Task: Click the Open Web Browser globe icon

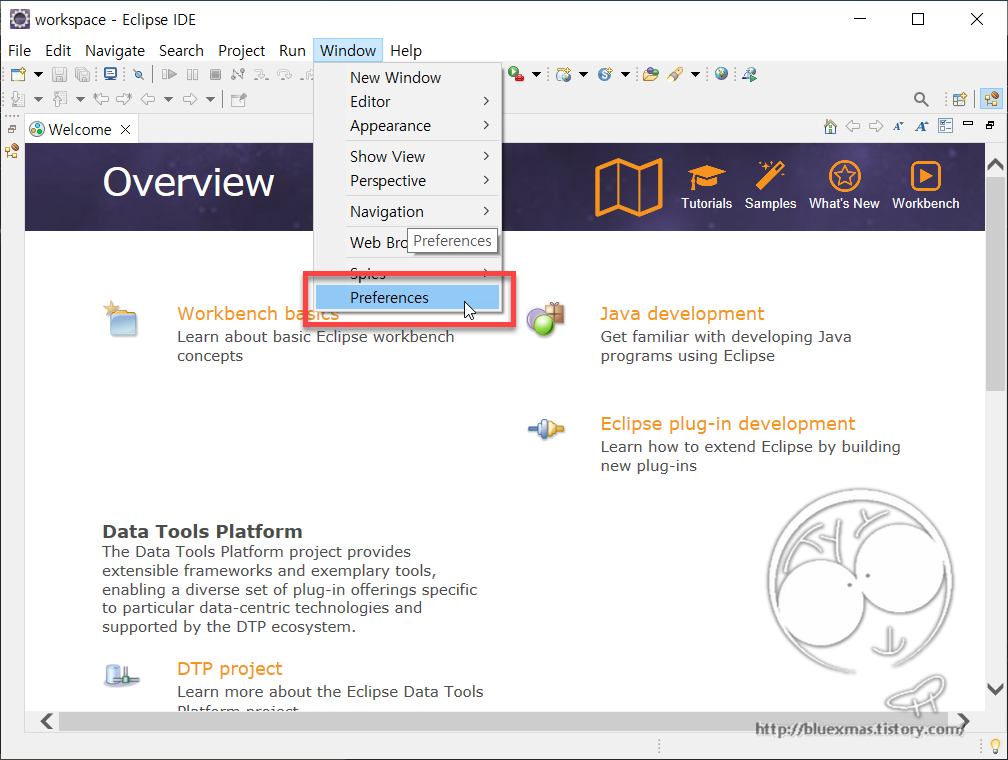Action: tap(721, 74)
